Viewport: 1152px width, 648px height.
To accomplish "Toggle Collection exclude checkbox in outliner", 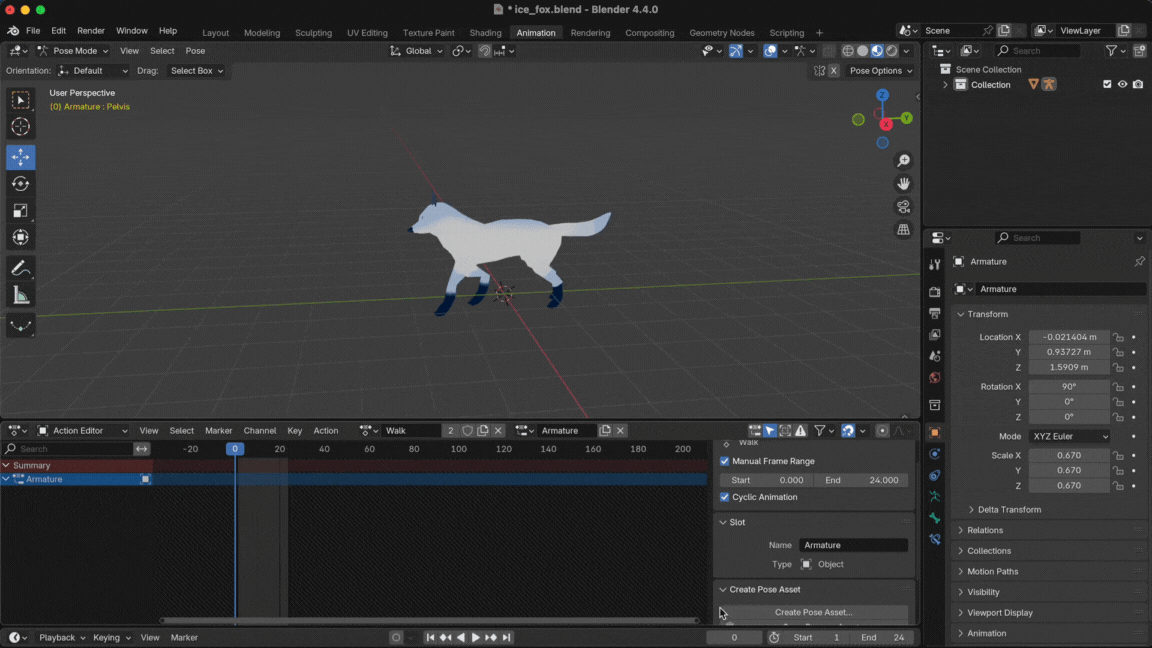I will [1106, 84].
